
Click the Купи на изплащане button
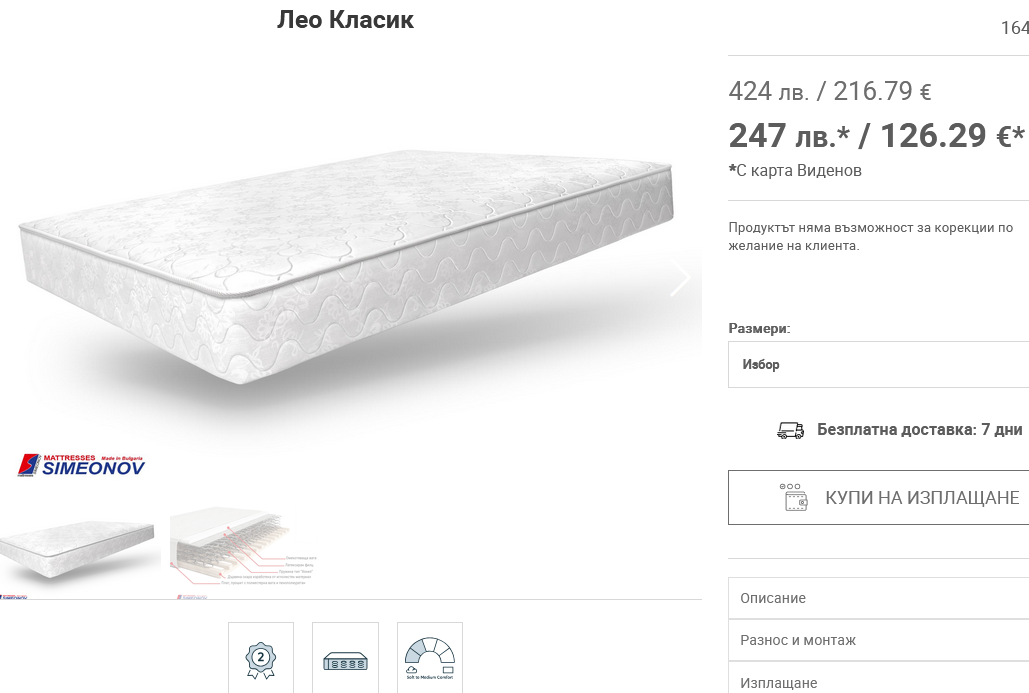click(x=878, y=497)
